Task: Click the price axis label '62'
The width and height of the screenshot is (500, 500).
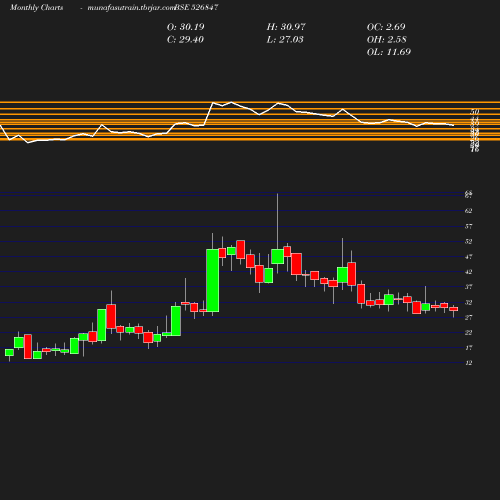Action: pos(469,211)
